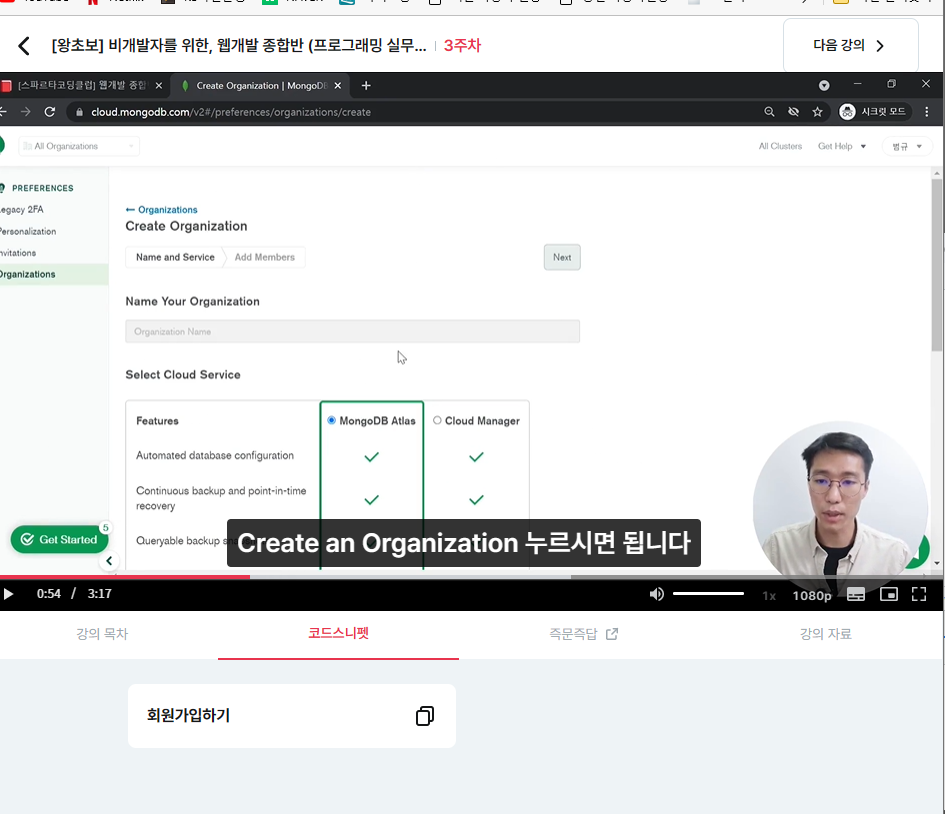Click the crossed-eye tracking icon
This screenshot has height=814, width=945.
click(x=794, y=112)
